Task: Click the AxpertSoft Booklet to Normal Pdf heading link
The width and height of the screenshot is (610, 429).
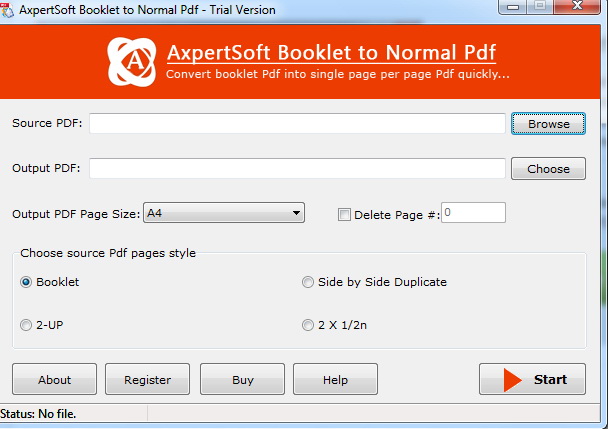Action: click(331, 53)
